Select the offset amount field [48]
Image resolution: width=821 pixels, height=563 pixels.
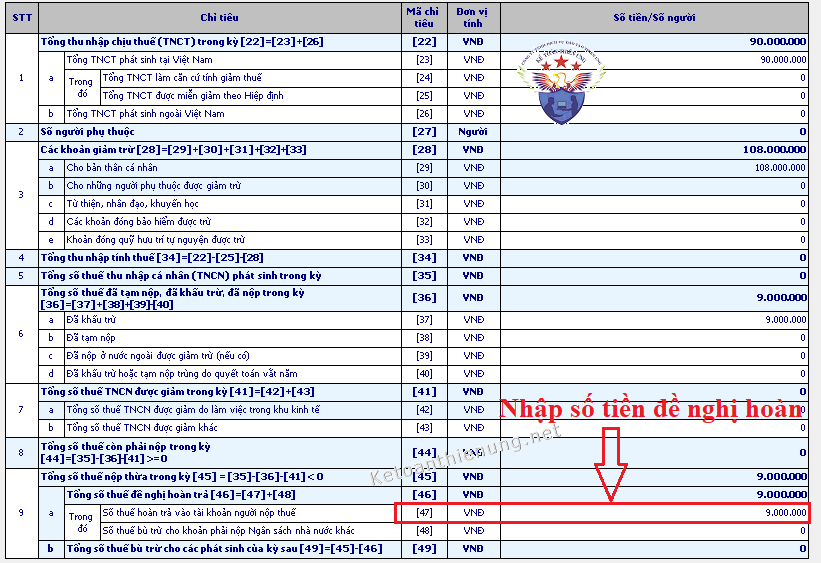click(654, 531)
